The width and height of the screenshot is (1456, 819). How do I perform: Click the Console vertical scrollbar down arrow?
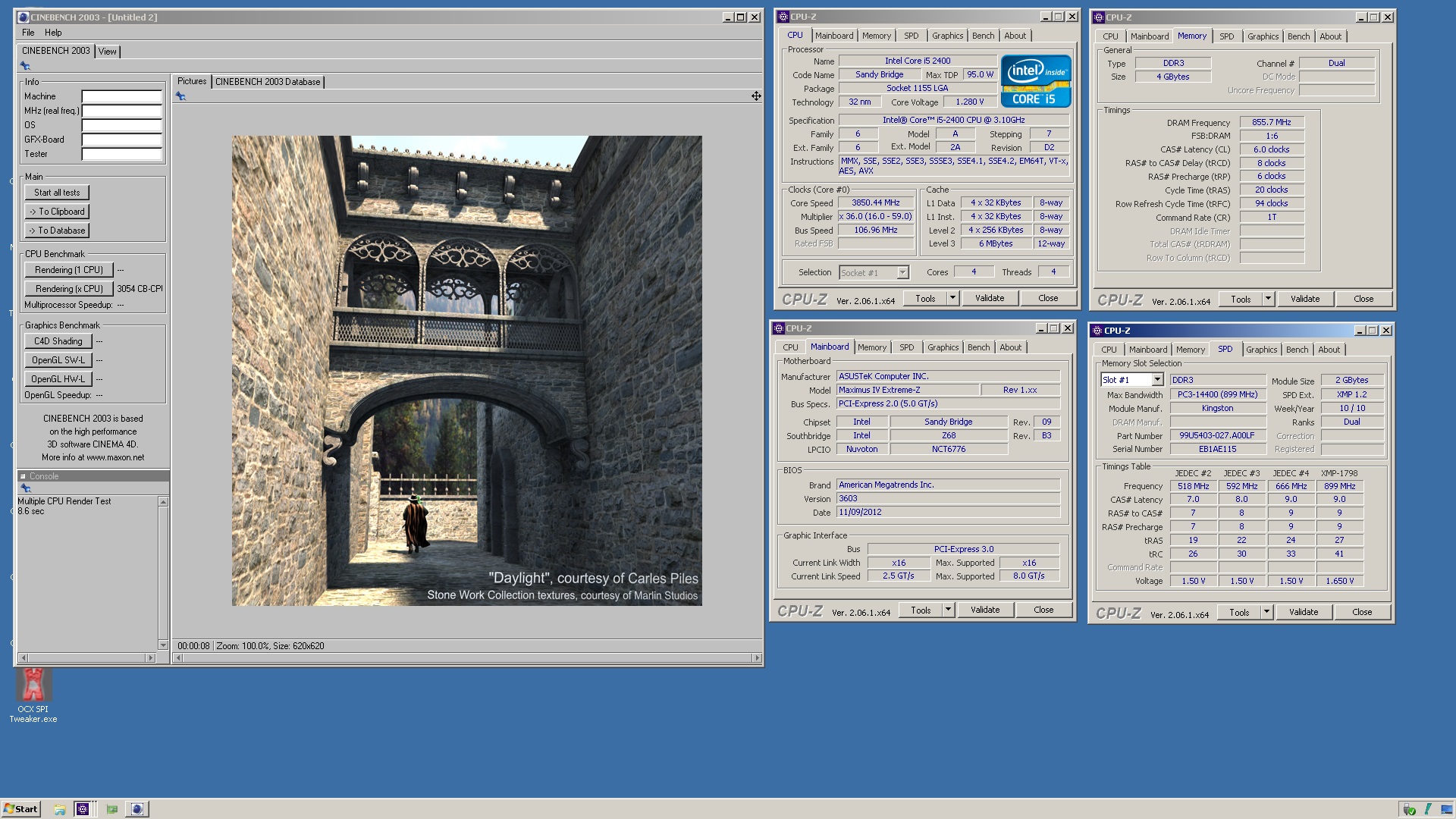(163, 645)
